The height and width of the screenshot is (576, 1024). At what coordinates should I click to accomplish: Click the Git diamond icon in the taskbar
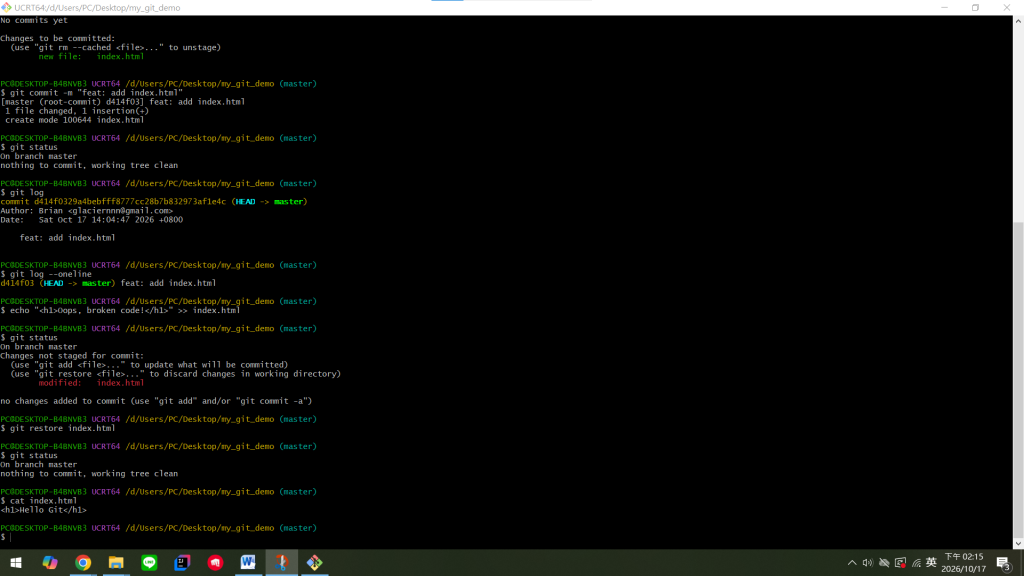[315, 562]
